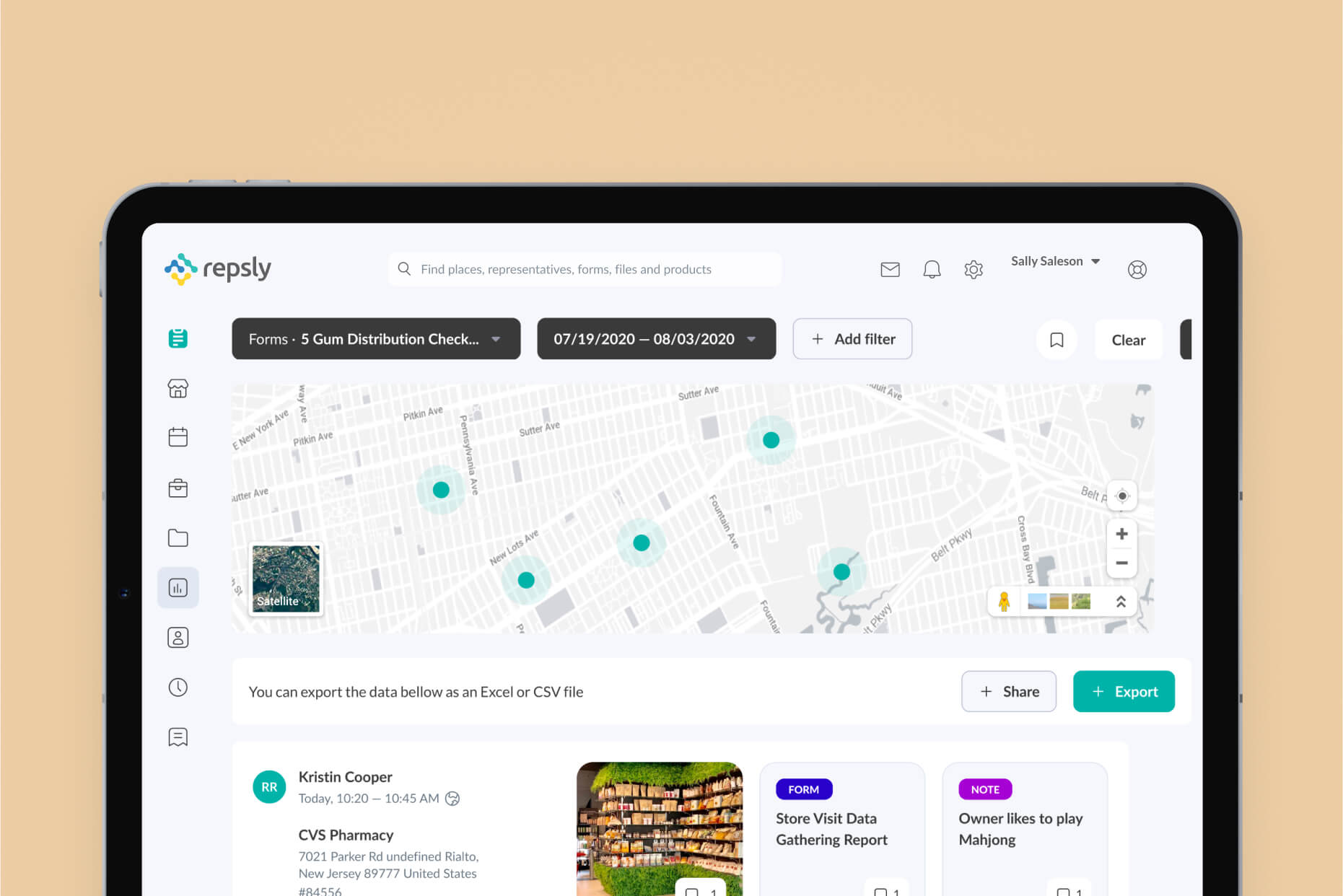Select the briefcase icon in sidebar
1343x896 pixels.
tap(178, 488)
